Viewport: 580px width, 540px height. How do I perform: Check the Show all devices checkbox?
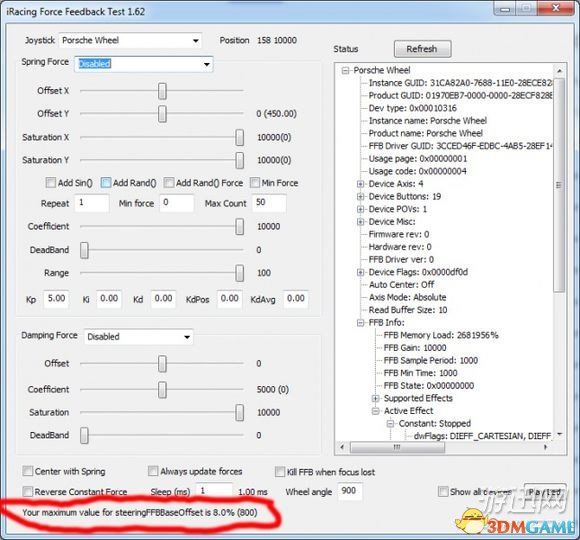tap(443, 492)
